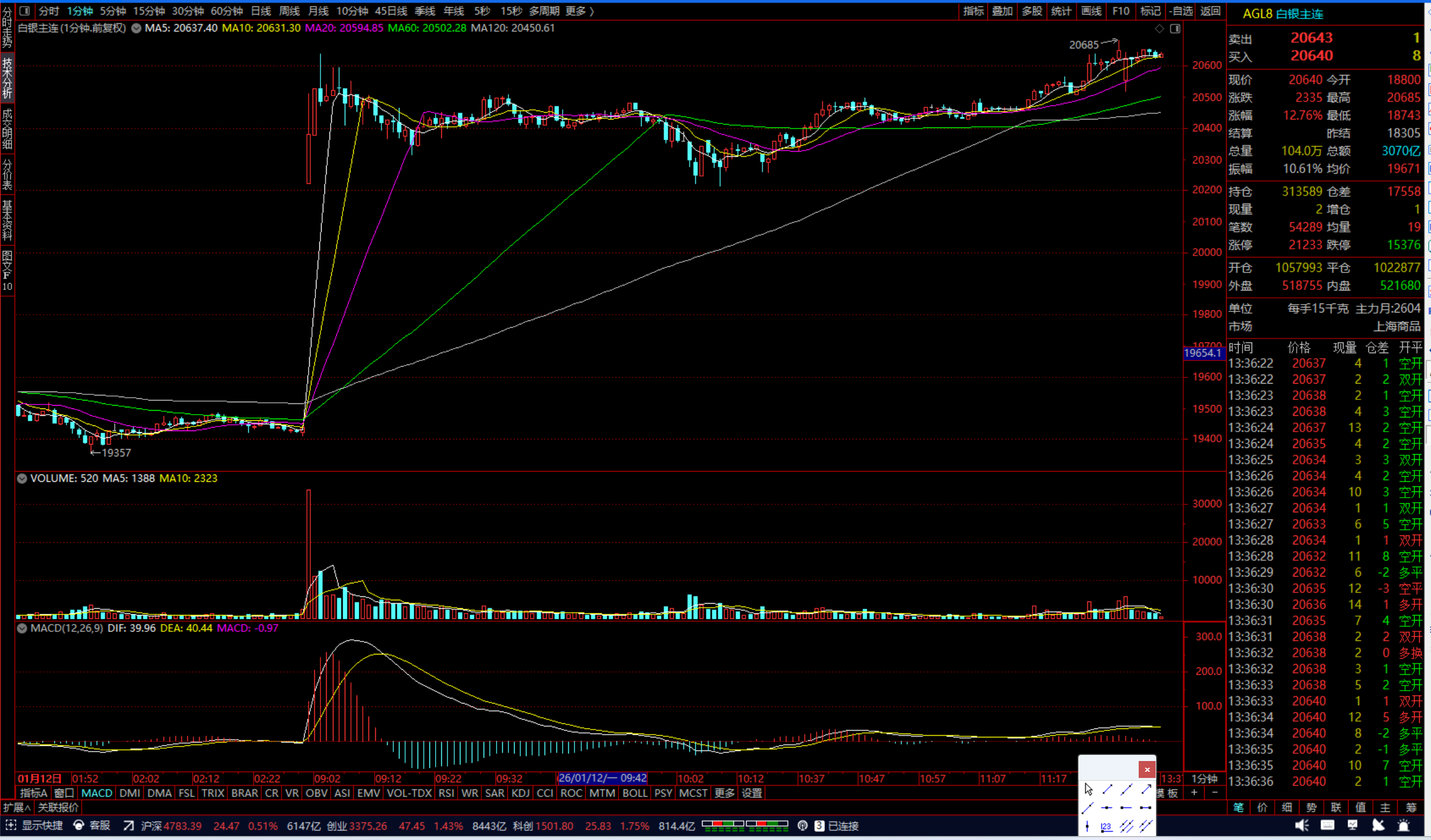Click the alarm bell alert icon
This screenshot has height=840, width=1431.
1403,826
